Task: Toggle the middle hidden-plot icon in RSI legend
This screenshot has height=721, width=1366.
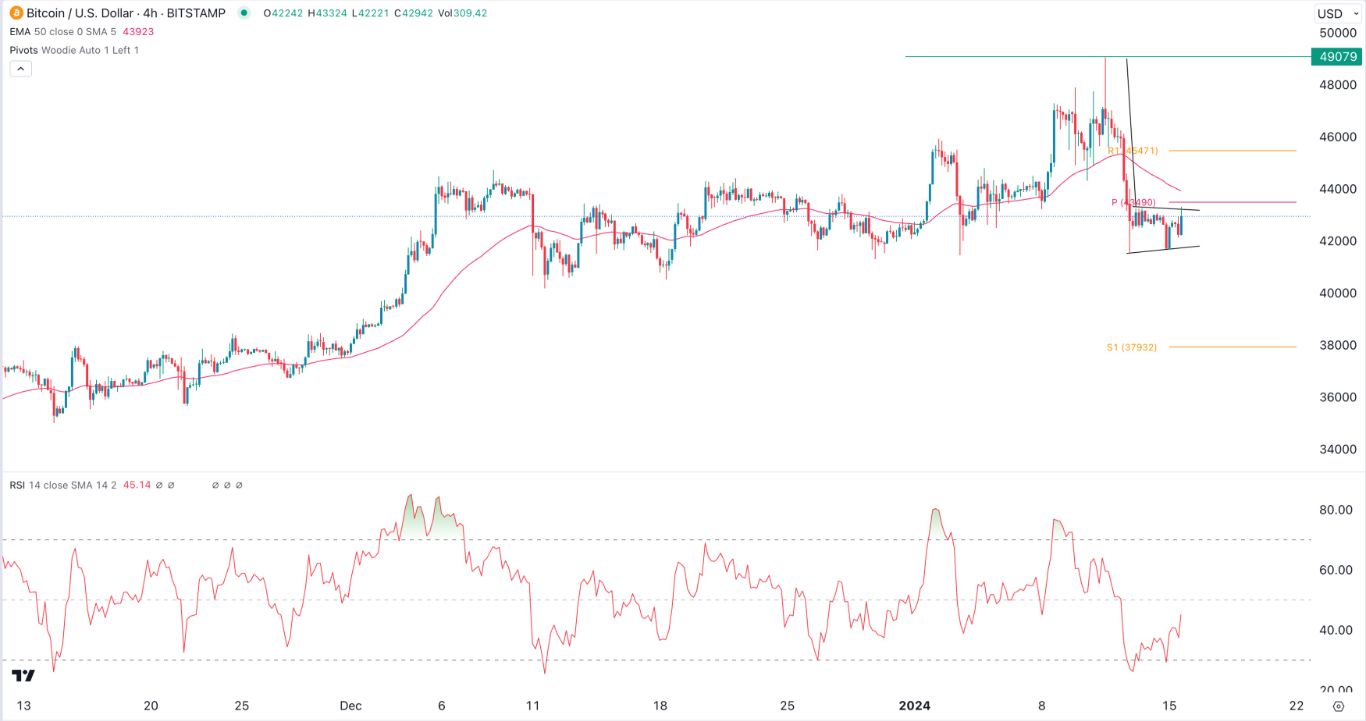Action: tap(226, 485)
